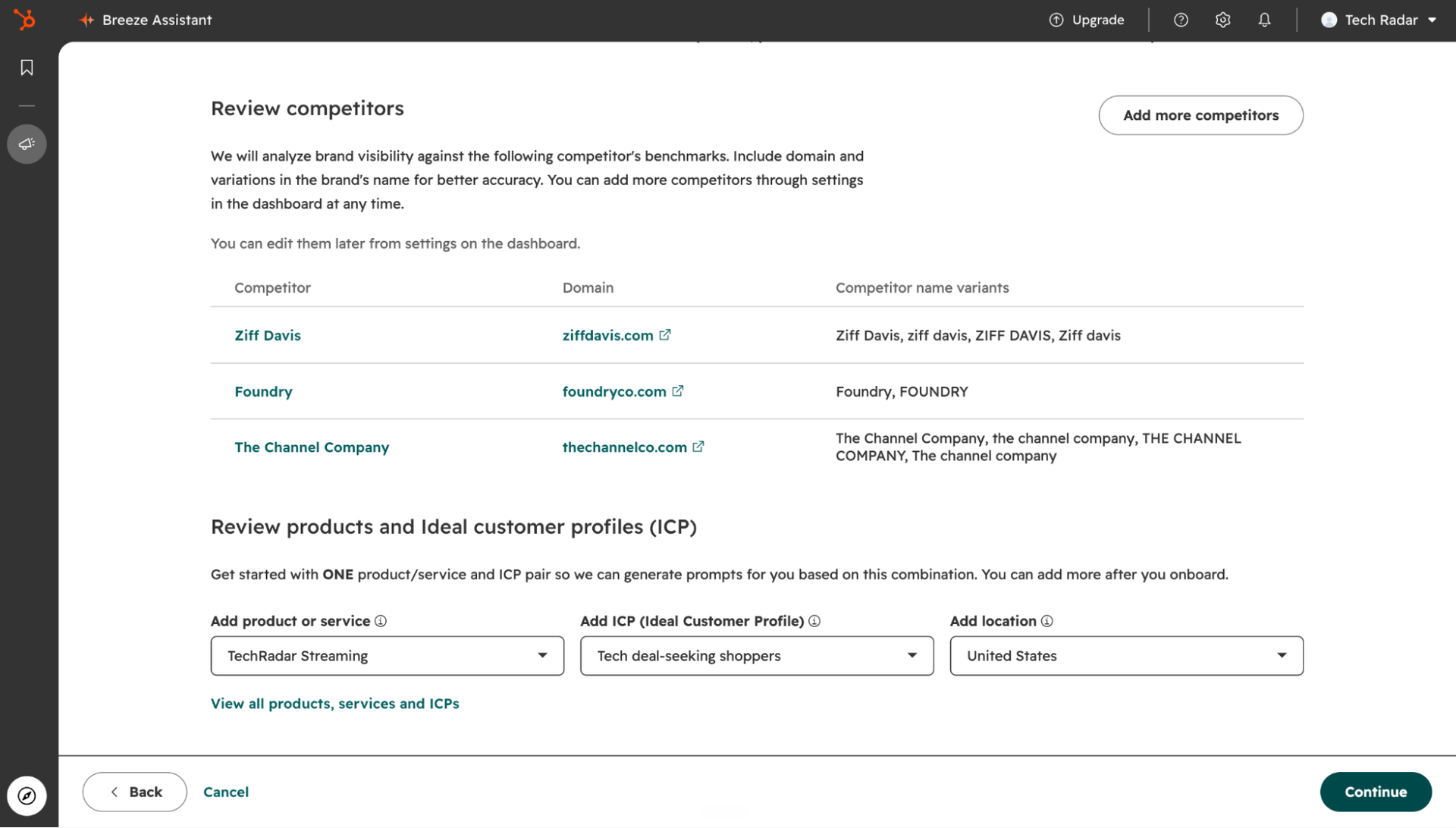
Task: Go Back to the previous step
Action: (x=135, y=792)
